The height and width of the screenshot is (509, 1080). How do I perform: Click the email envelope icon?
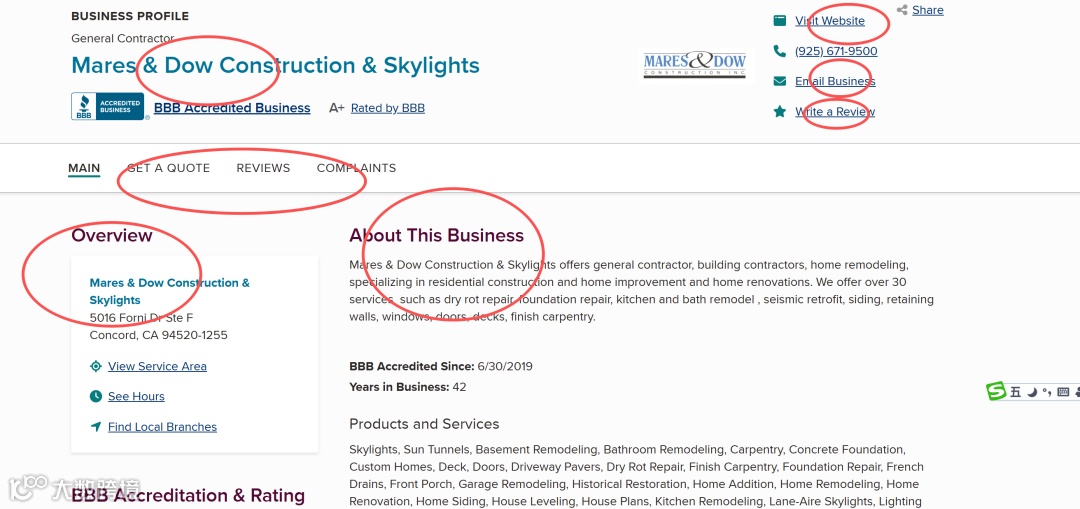tap(780, 81)
